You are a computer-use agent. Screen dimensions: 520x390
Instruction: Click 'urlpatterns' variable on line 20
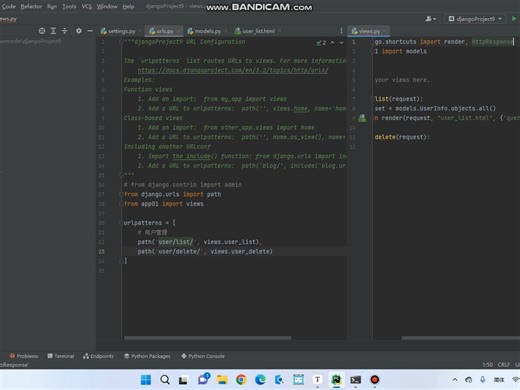[x=143, y=223]
